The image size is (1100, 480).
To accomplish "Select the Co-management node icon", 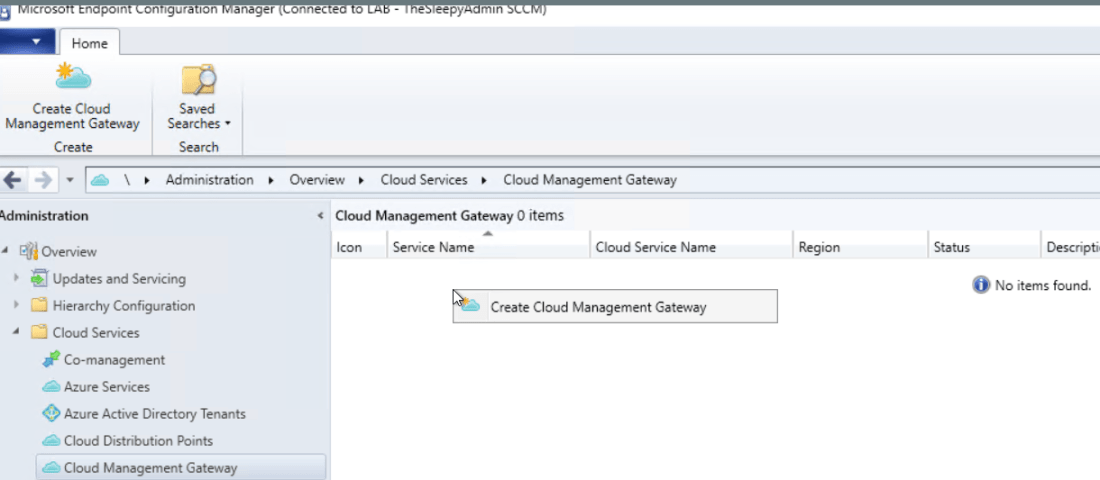I will [x=51, y=360].
